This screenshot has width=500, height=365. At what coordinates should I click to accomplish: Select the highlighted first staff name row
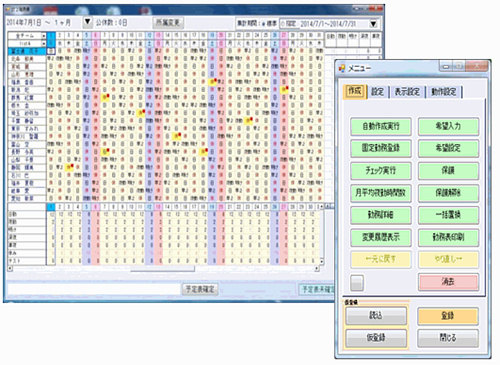(27, 51)
